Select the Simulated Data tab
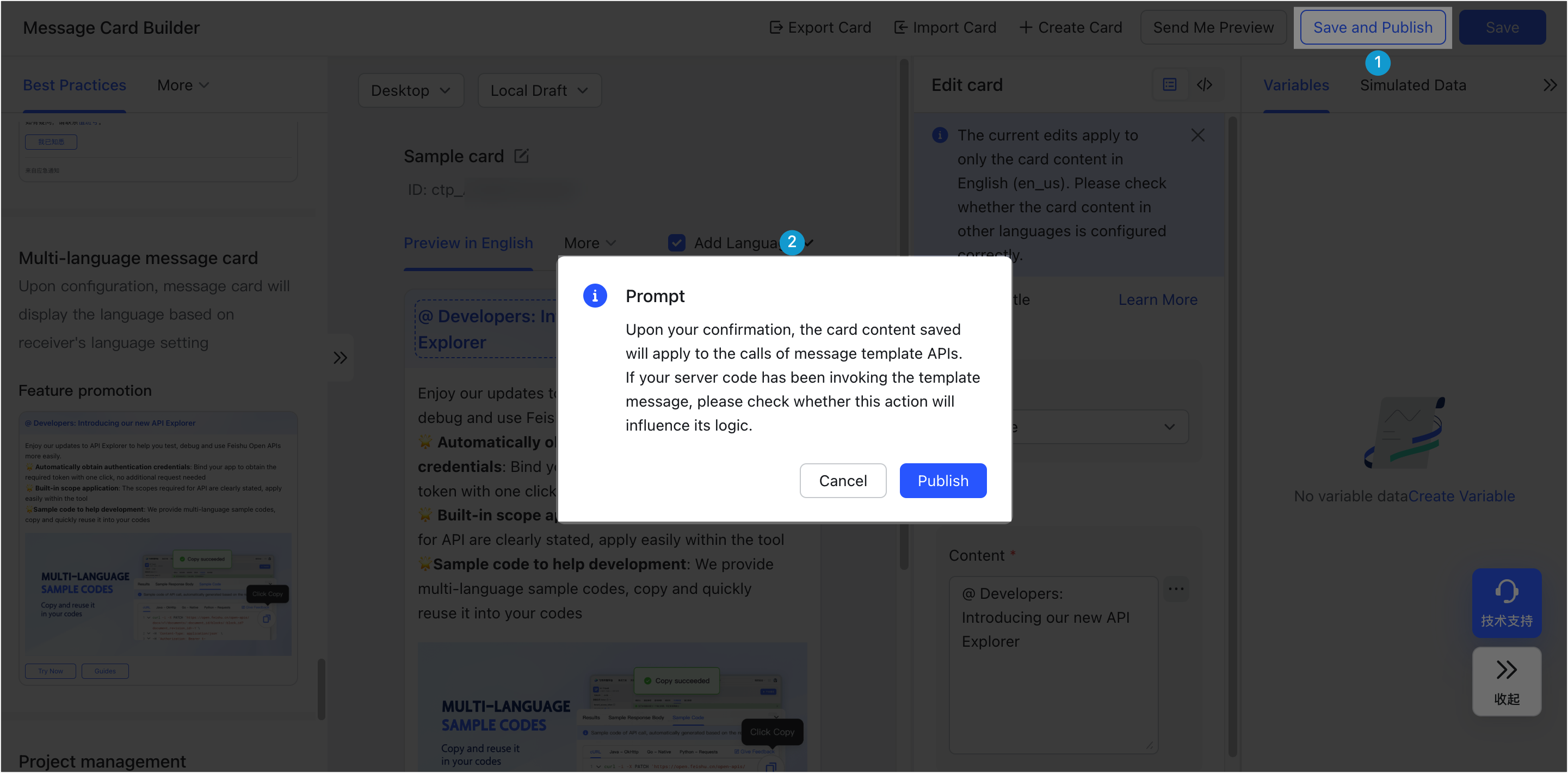The image size is (1568, 773). [1413, 85]
